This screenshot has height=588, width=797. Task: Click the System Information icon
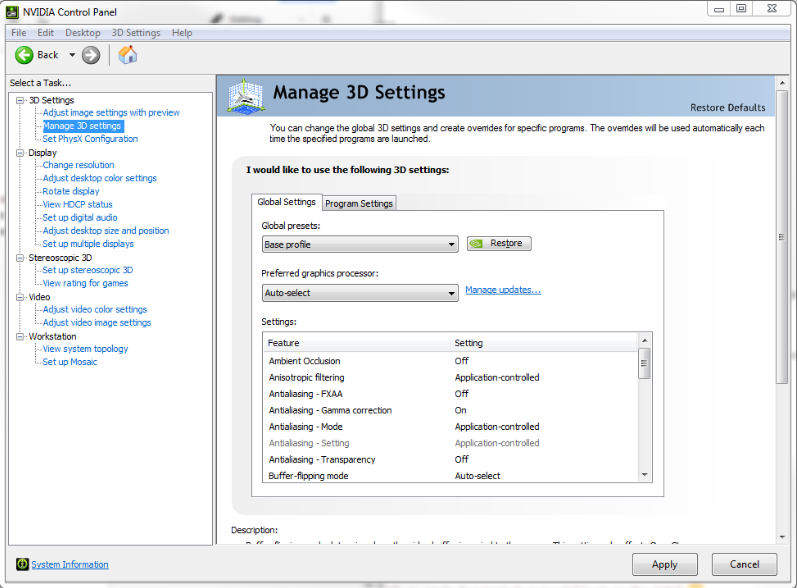22,564
